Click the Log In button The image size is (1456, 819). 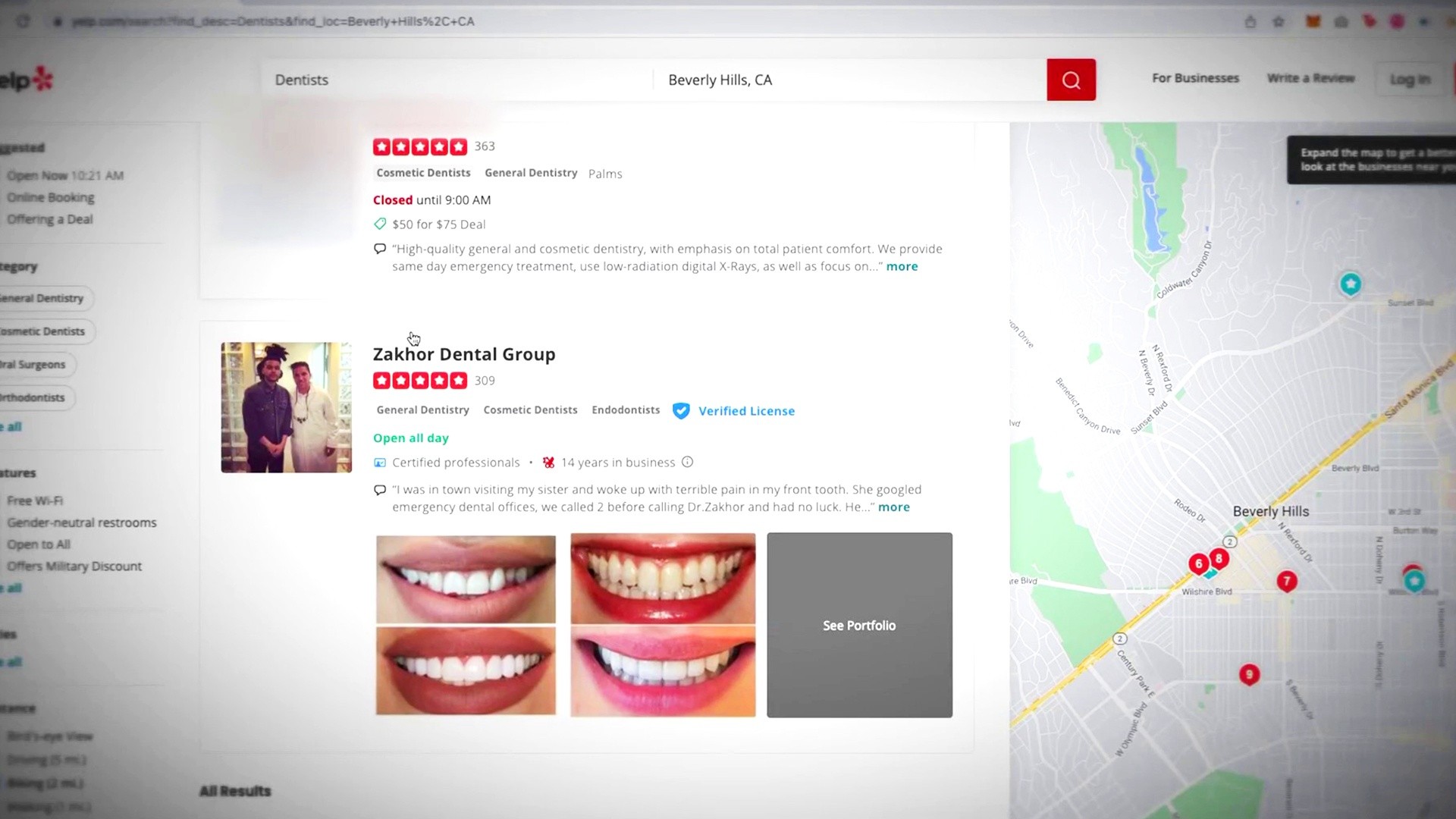coord(1410,80)
